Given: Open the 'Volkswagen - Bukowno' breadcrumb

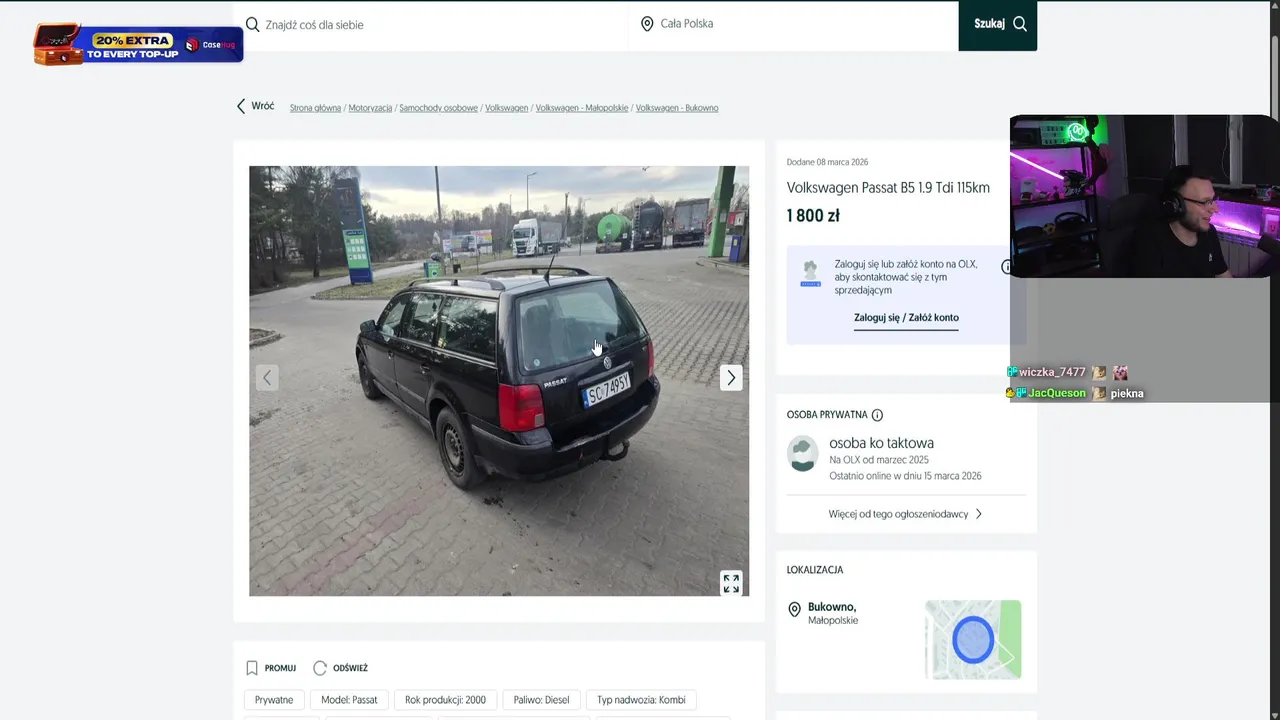Looking at the screenshot, I should (x=677, y=108).
